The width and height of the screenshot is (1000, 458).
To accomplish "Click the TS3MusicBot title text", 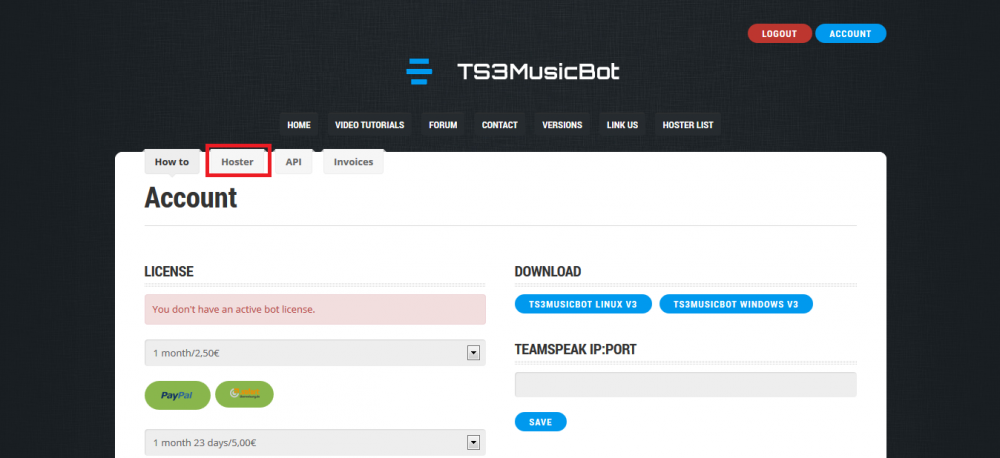I will [538, 71].
